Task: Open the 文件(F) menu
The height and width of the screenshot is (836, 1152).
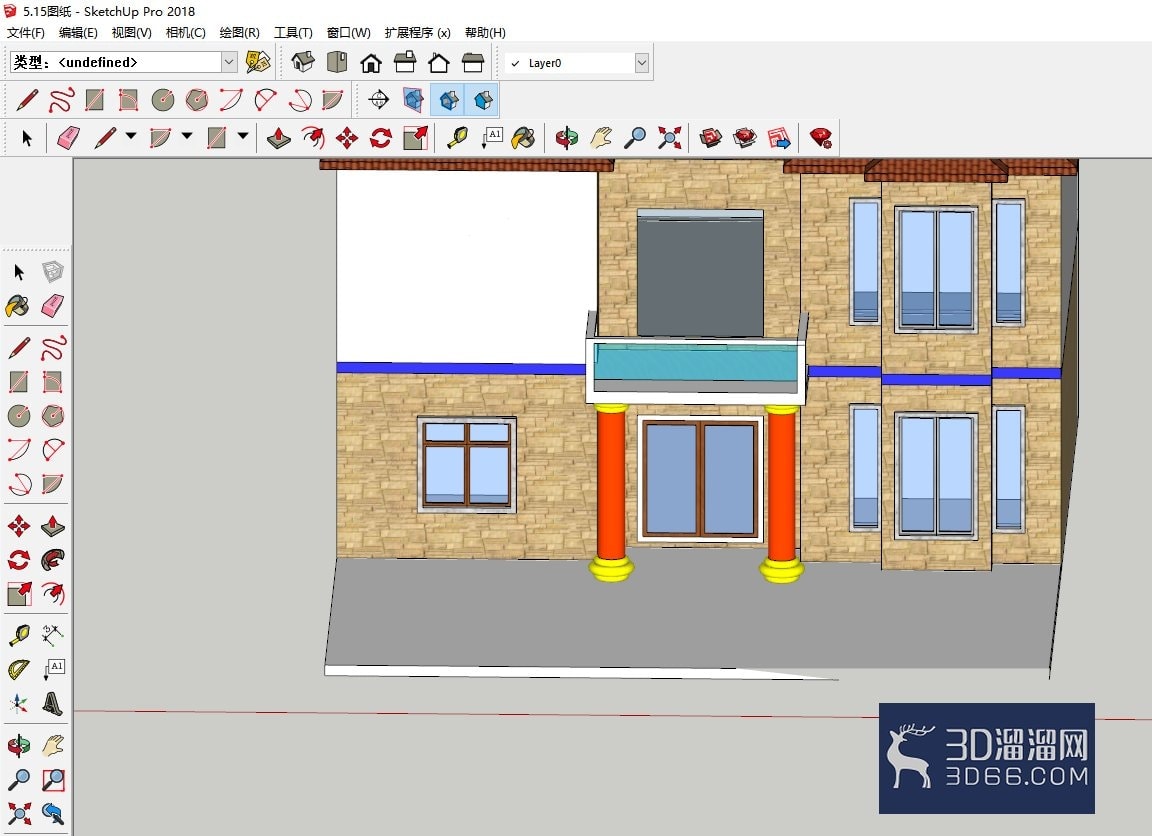Action: (26, 32)
